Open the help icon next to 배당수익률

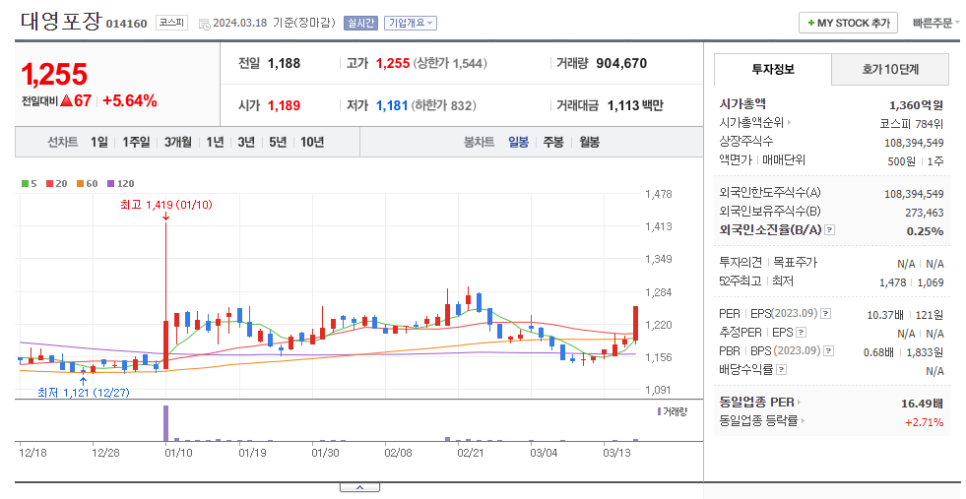click(781, 370)
